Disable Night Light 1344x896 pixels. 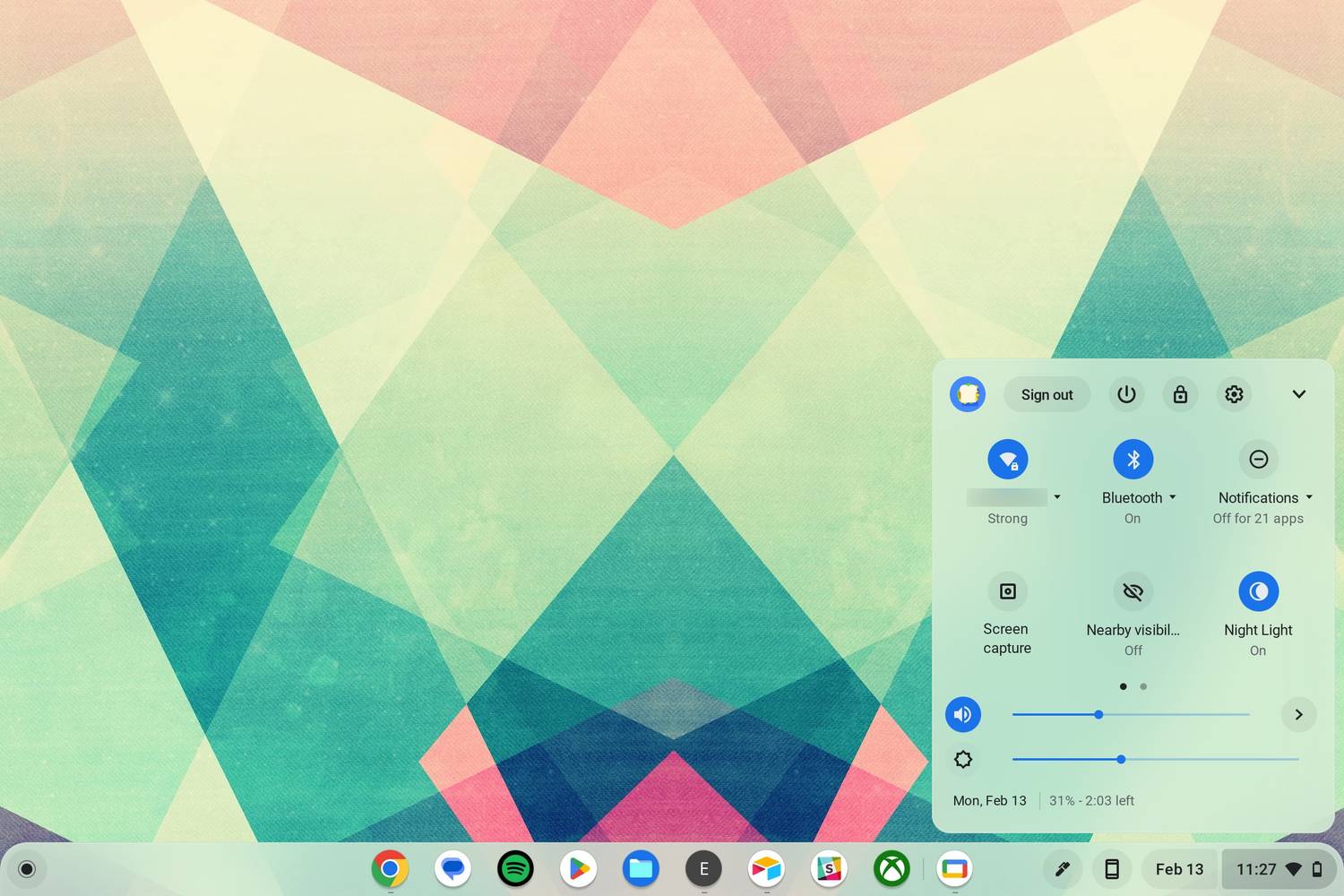[1258, 591]
